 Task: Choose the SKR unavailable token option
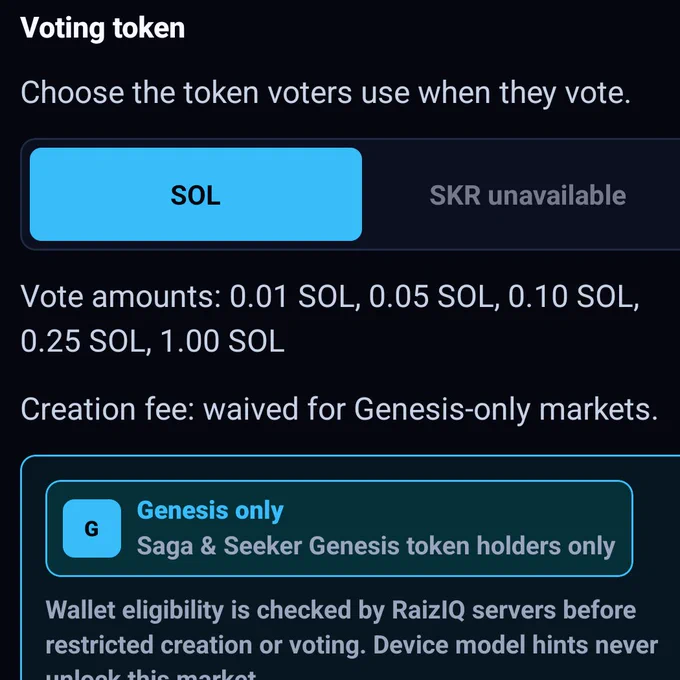tap(527, 195)
